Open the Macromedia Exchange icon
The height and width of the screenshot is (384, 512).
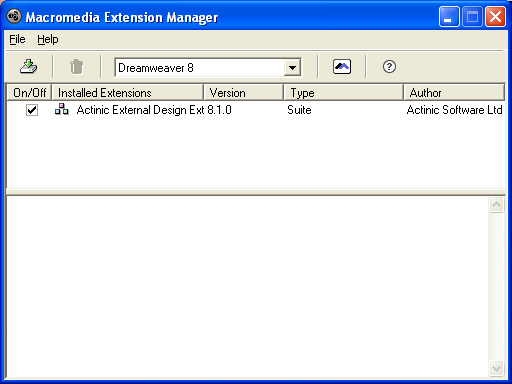click(x=342, y=66)
